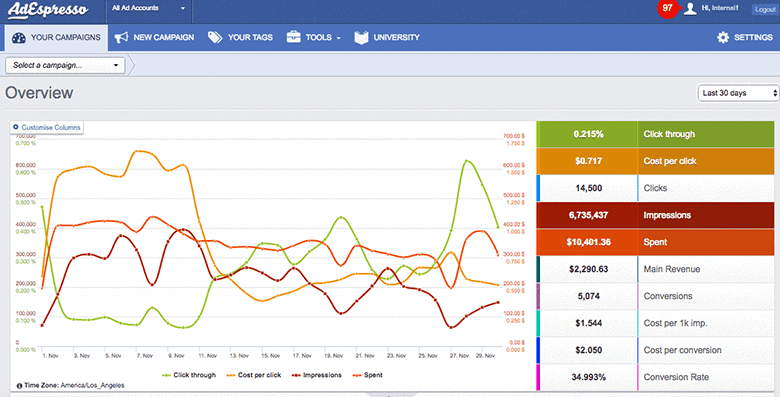Screen dimensions: 780x397
Task: Click the briefcase icon for Tools
Action: [x=293, y=37]
